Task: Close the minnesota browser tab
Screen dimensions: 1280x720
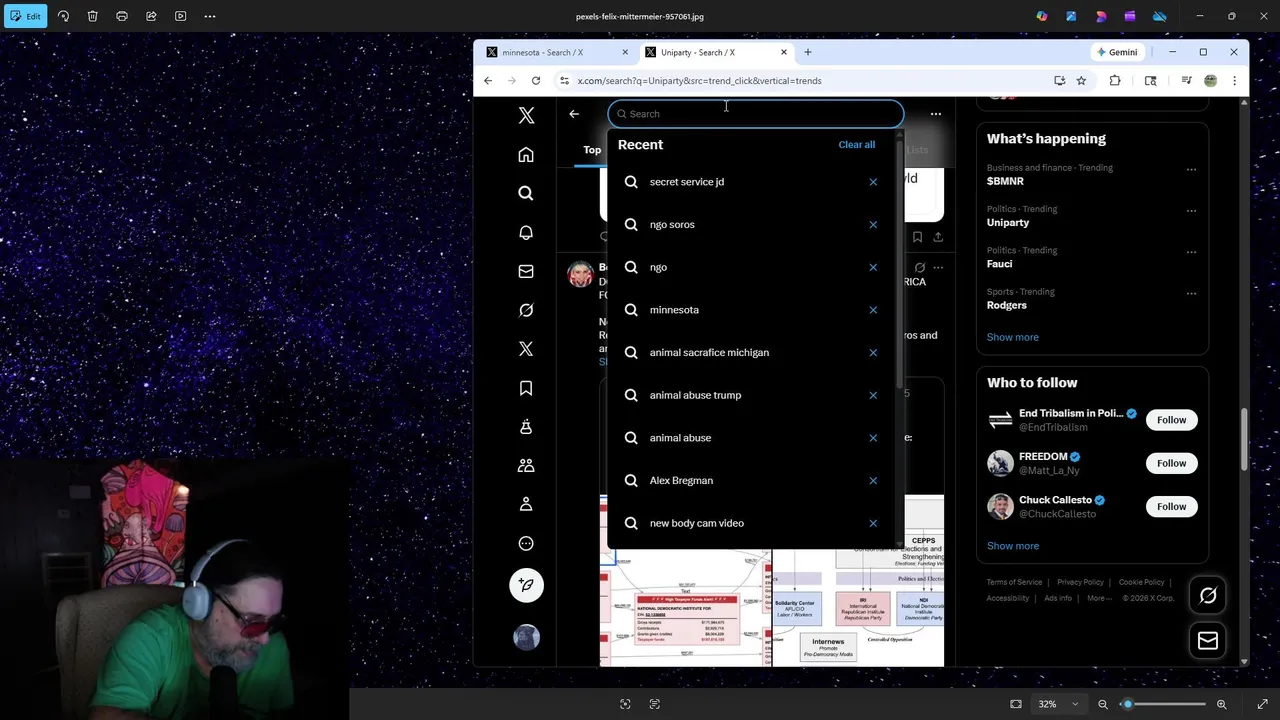Action: [625, 52]
